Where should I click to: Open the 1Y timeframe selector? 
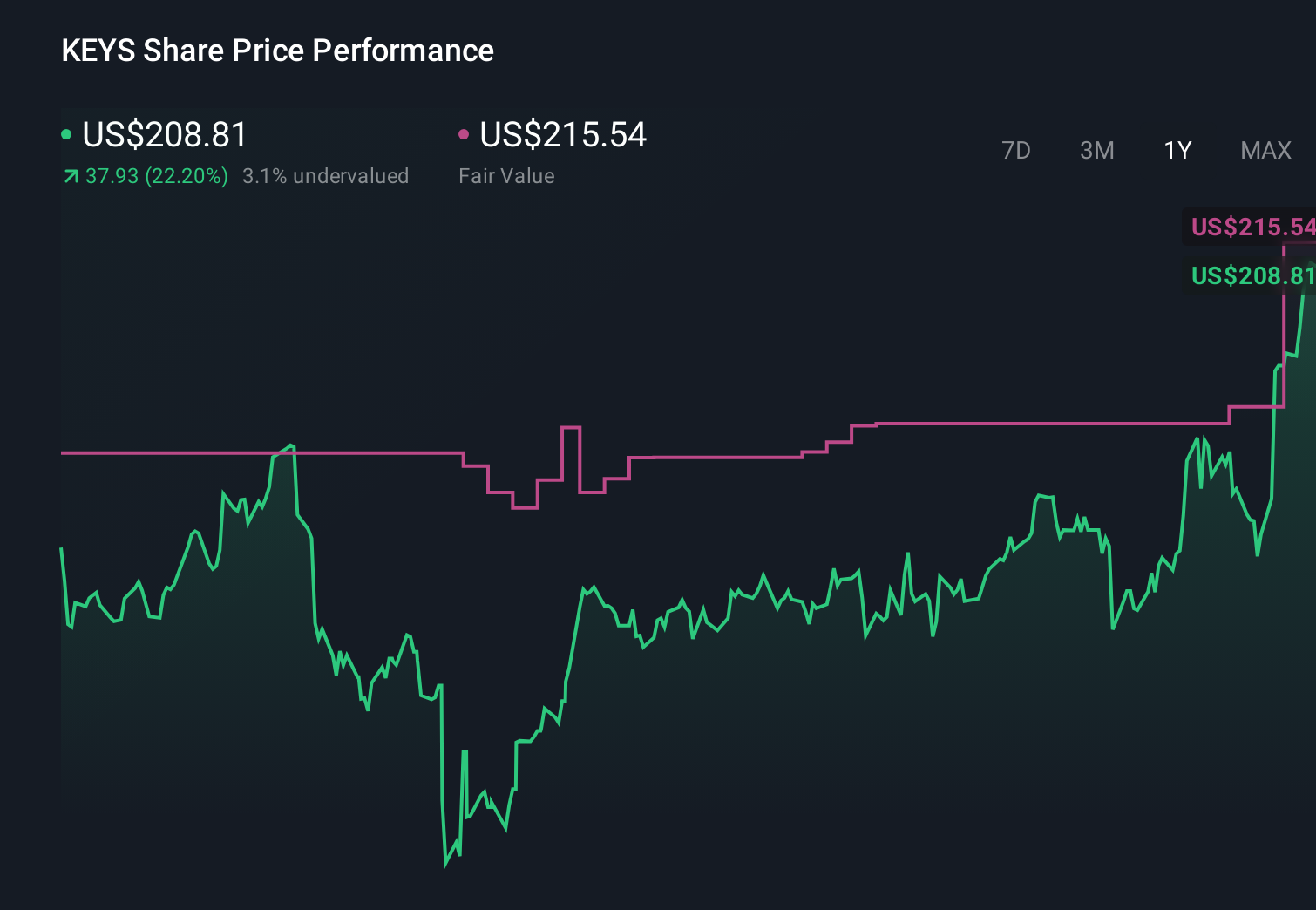1177,150
